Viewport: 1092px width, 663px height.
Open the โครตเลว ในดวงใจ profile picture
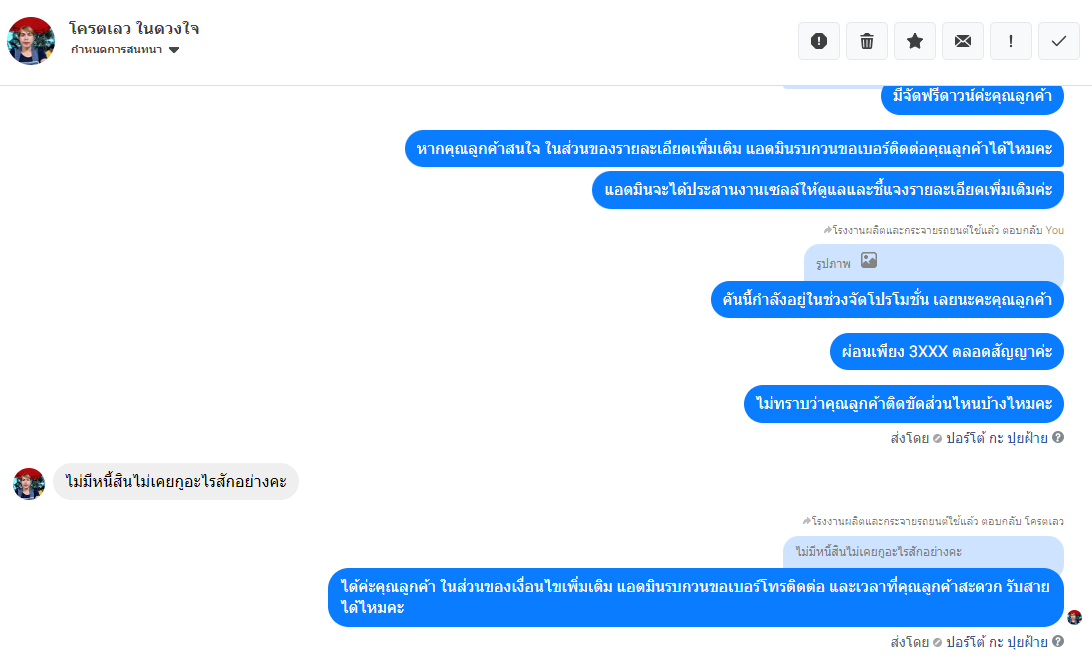pos(31,40)
